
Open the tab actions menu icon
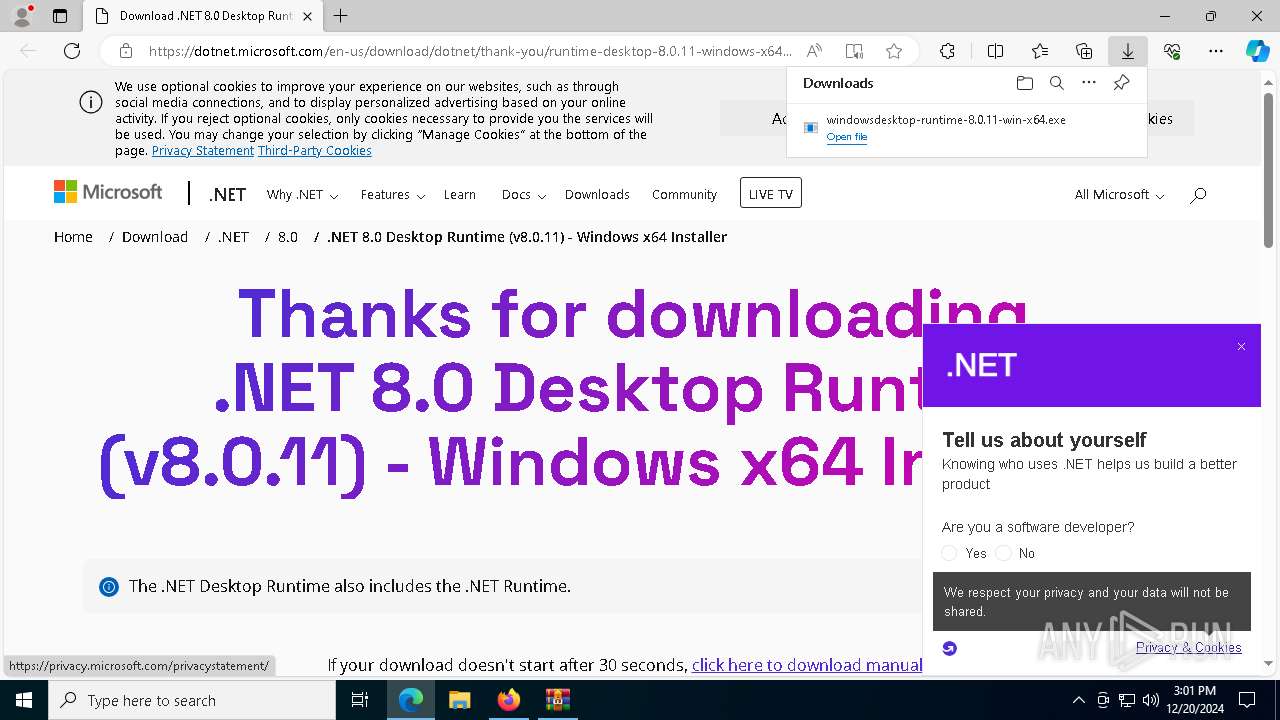click(60, 16)
